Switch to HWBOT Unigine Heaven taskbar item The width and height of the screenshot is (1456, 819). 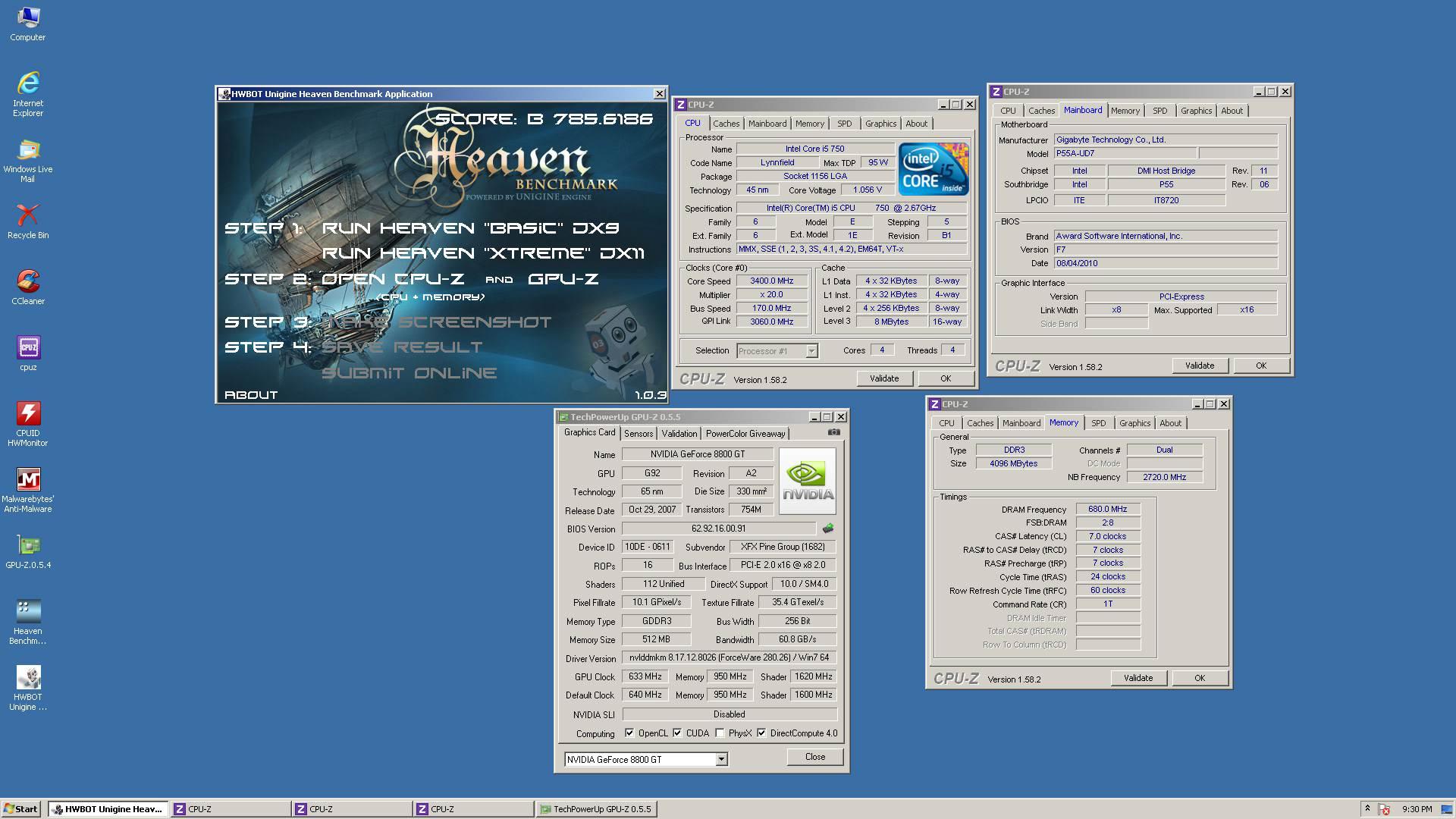point(108,809)
